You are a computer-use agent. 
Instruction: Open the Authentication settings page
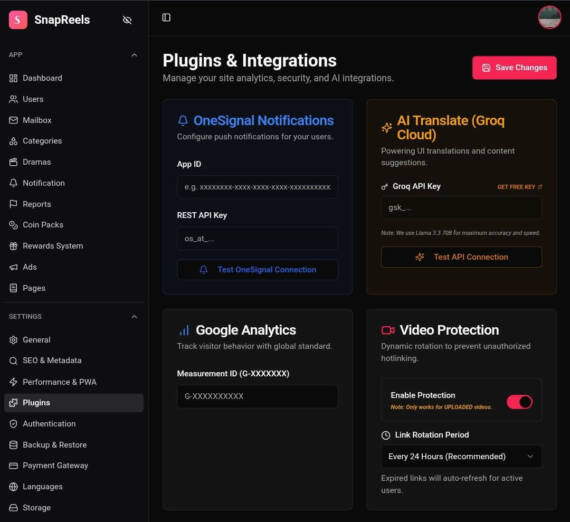point(74,424)
